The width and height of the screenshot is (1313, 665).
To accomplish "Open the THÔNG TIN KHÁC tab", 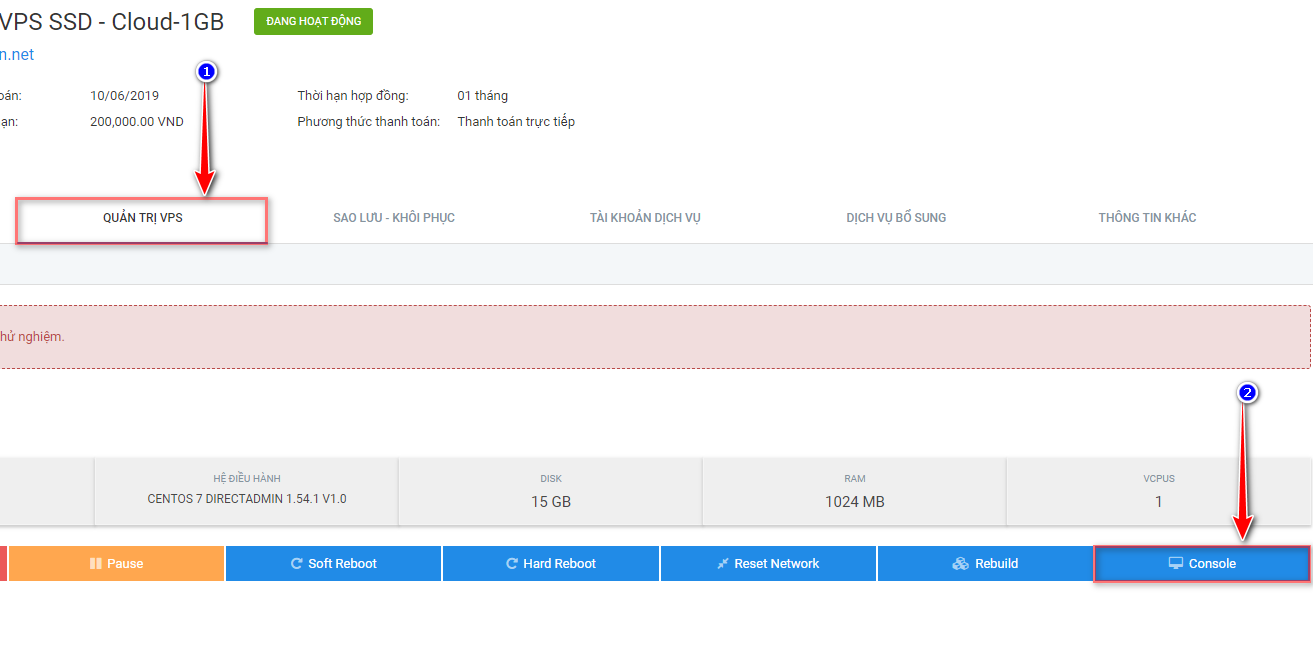I will (x=1147, y=218).
